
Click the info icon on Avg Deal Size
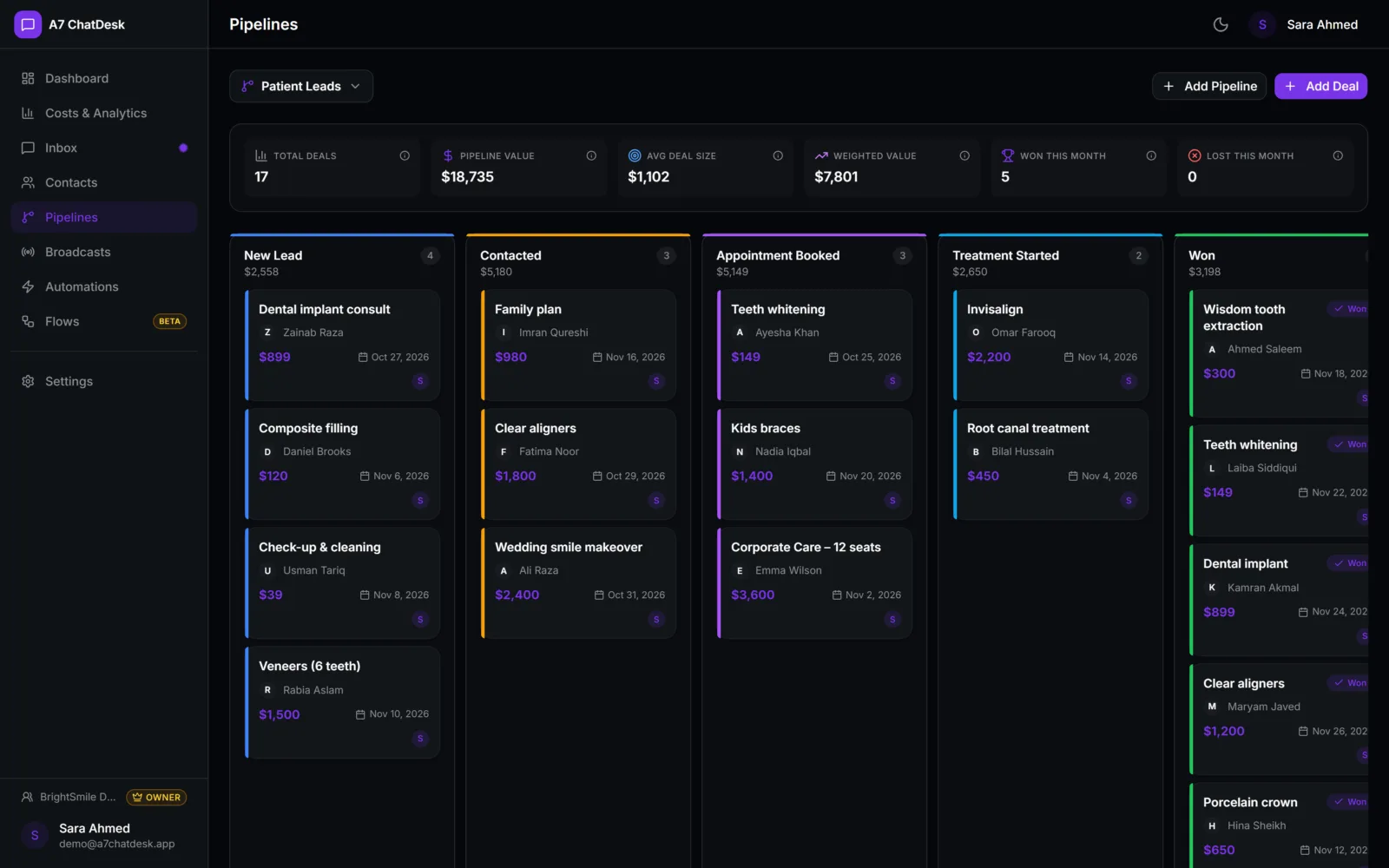click(778, 155)
